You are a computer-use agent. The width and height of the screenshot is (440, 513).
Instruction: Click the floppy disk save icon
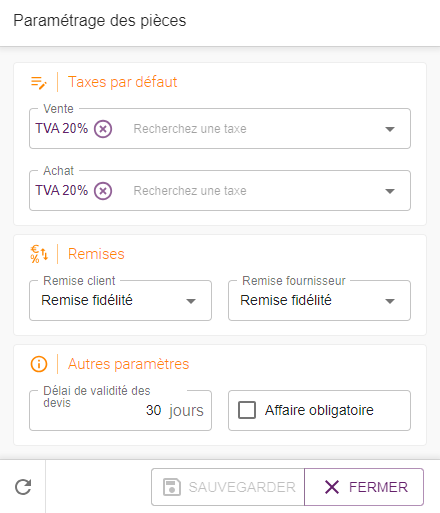point(172,487)
